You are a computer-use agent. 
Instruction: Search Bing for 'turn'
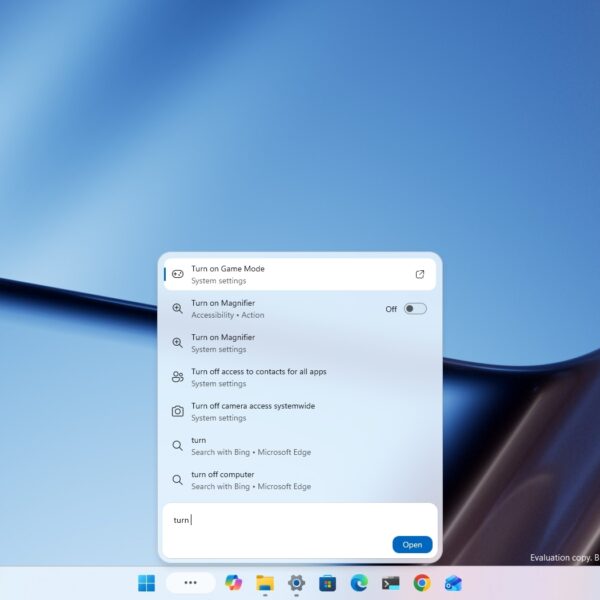point(300,446)
